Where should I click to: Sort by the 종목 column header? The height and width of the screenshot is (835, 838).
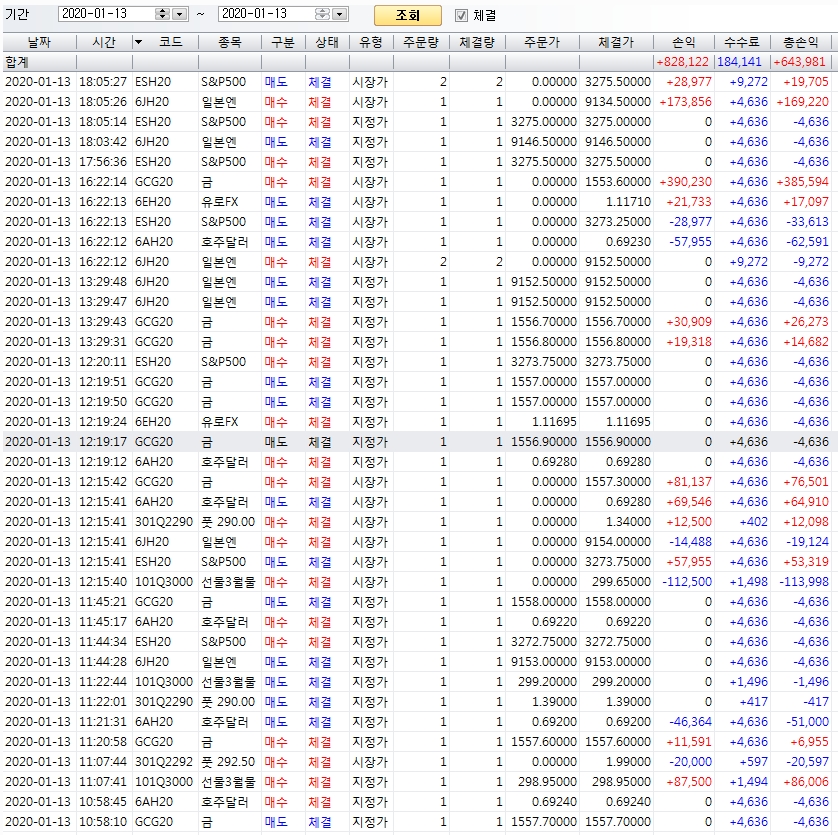pyautogui.click(x=230, y=42)
